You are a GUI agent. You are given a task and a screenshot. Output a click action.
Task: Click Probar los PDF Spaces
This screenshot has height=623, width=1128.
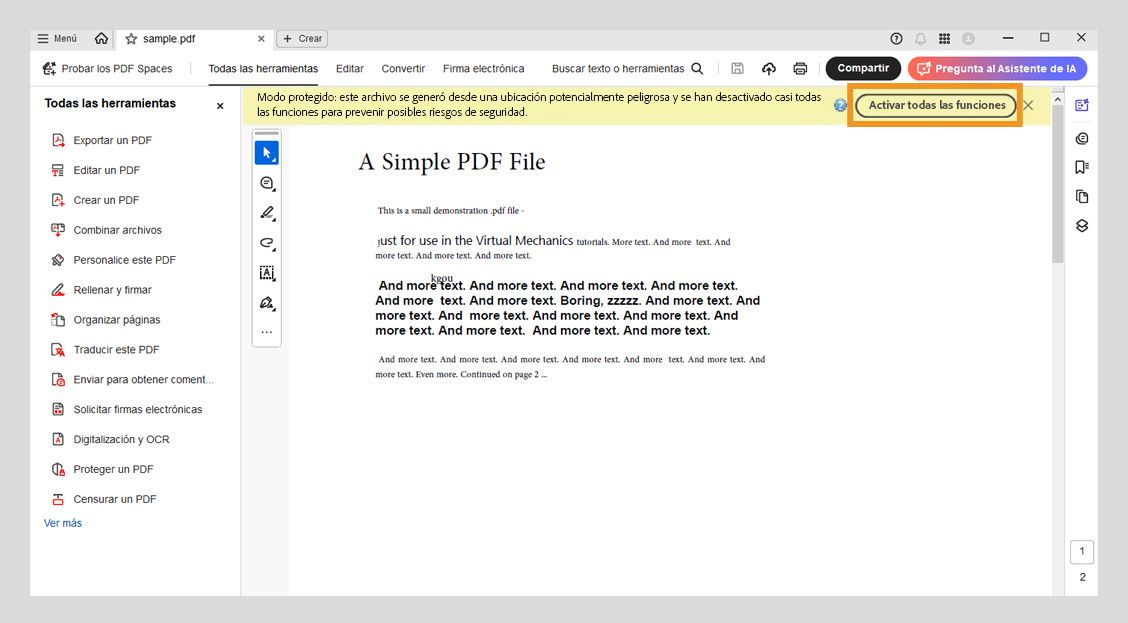107,68
